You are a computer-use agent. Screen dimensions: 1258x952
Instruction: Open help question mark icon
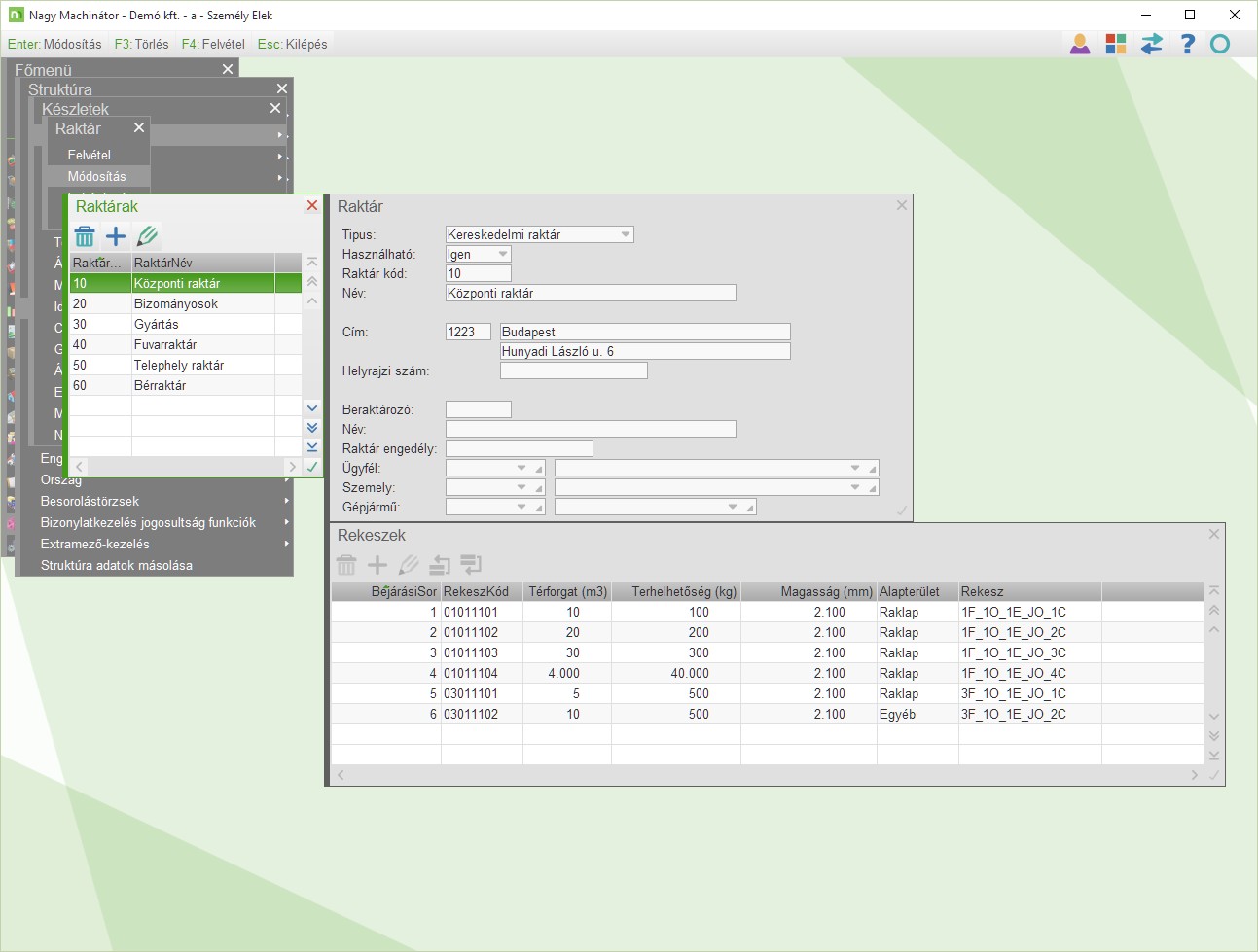[x=1187, y=44]
